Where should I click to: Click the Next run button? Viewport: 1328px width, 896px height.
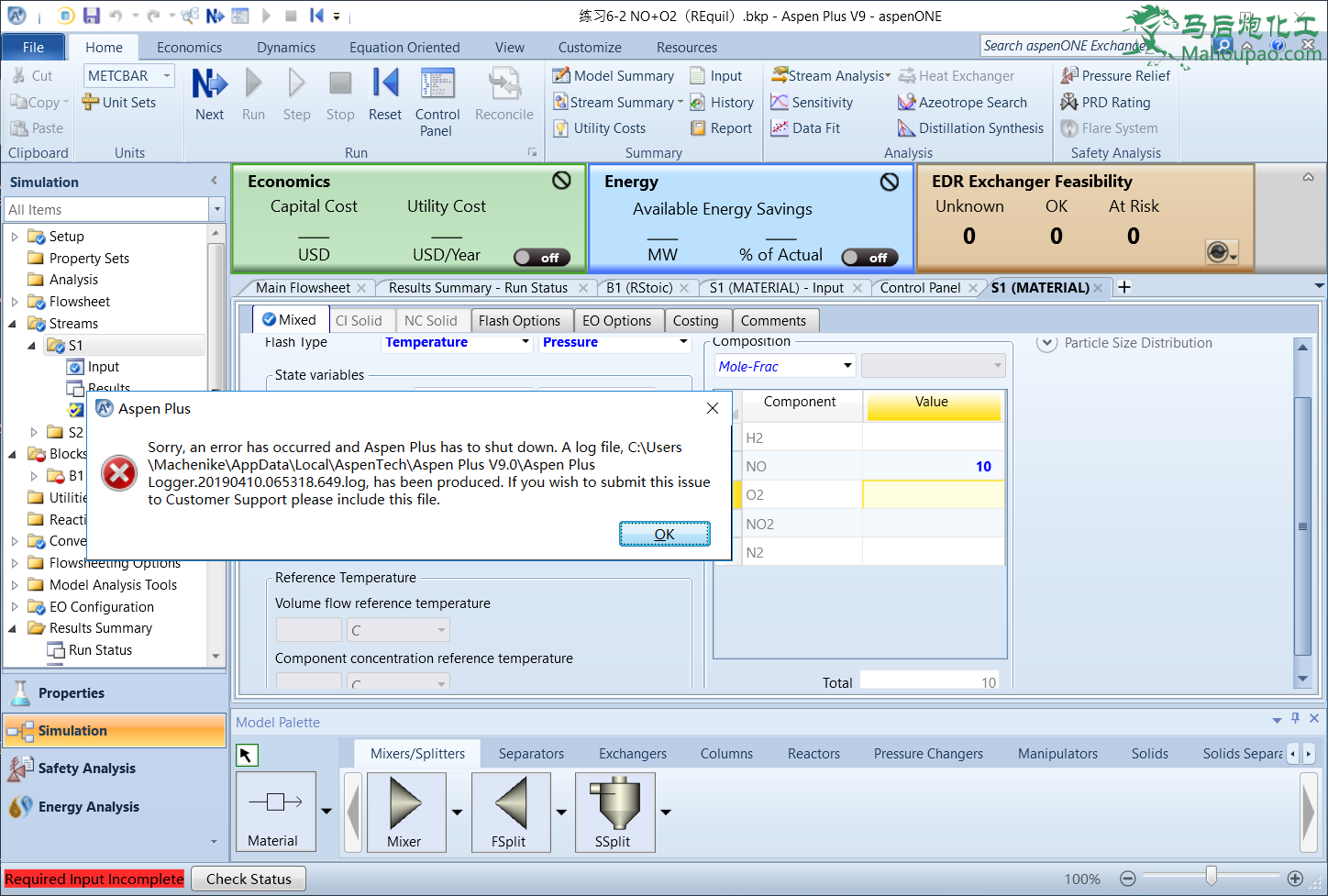tap(209, 94)
